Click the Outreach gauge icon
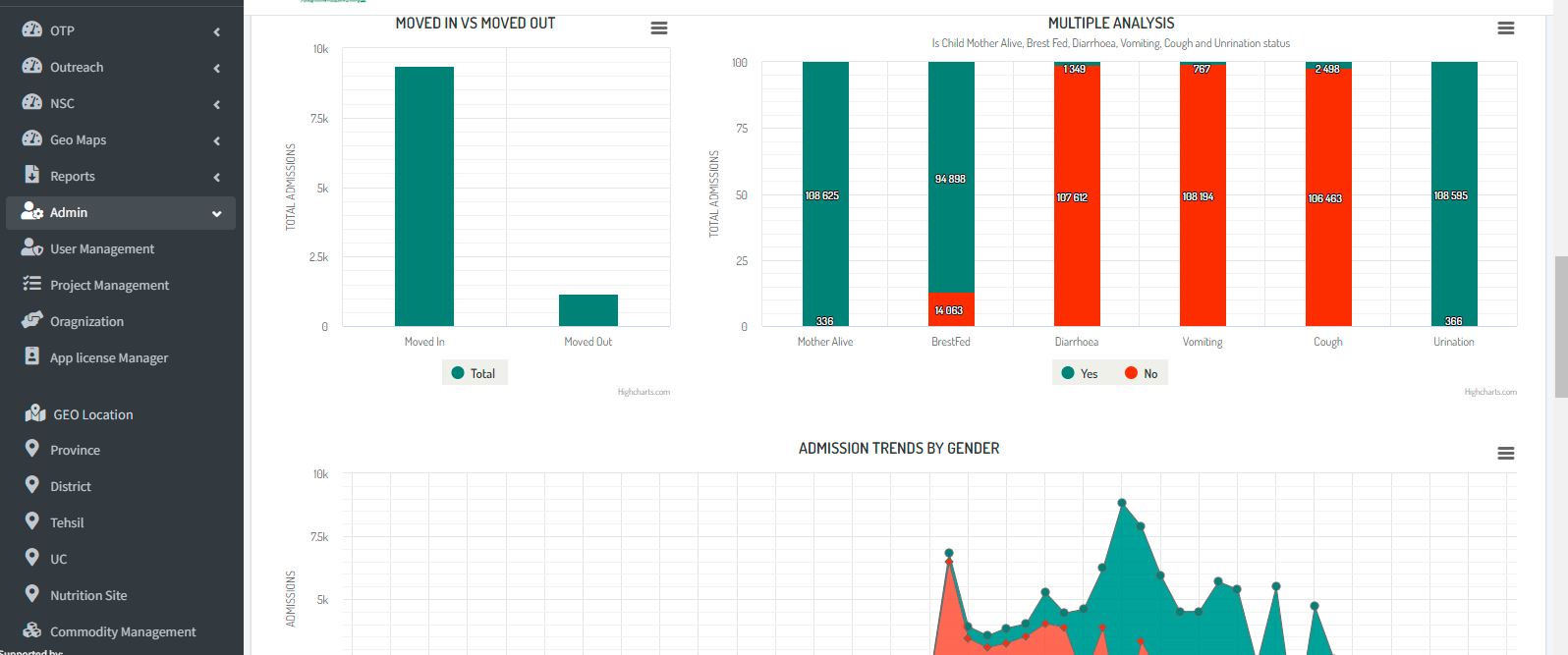 point(31,66)
